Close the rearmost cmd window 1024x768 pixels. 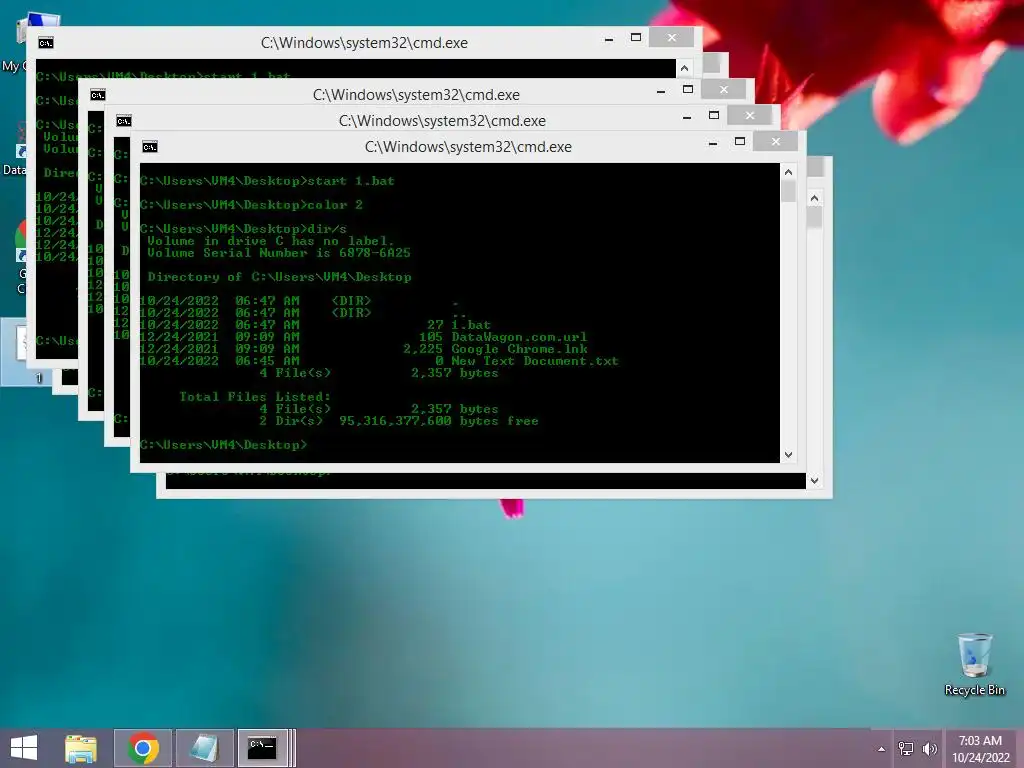pyautogui.click(x=671, y=37)
